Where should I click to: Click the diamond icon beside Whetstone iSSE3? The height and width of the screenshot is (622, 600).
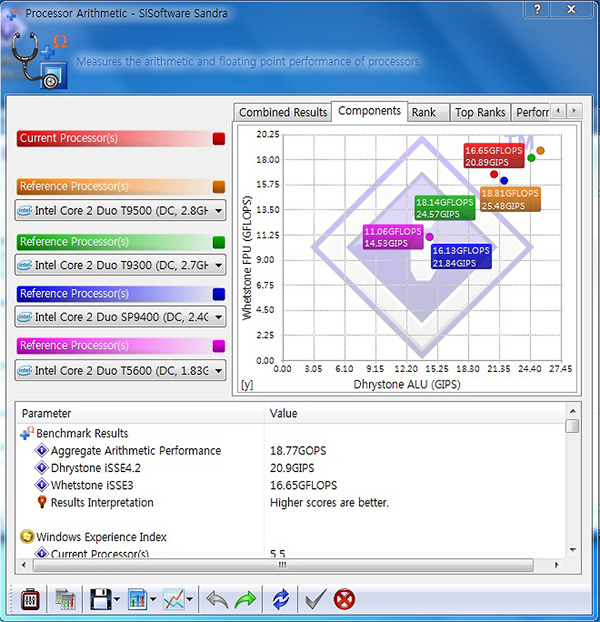pos(41,485)
